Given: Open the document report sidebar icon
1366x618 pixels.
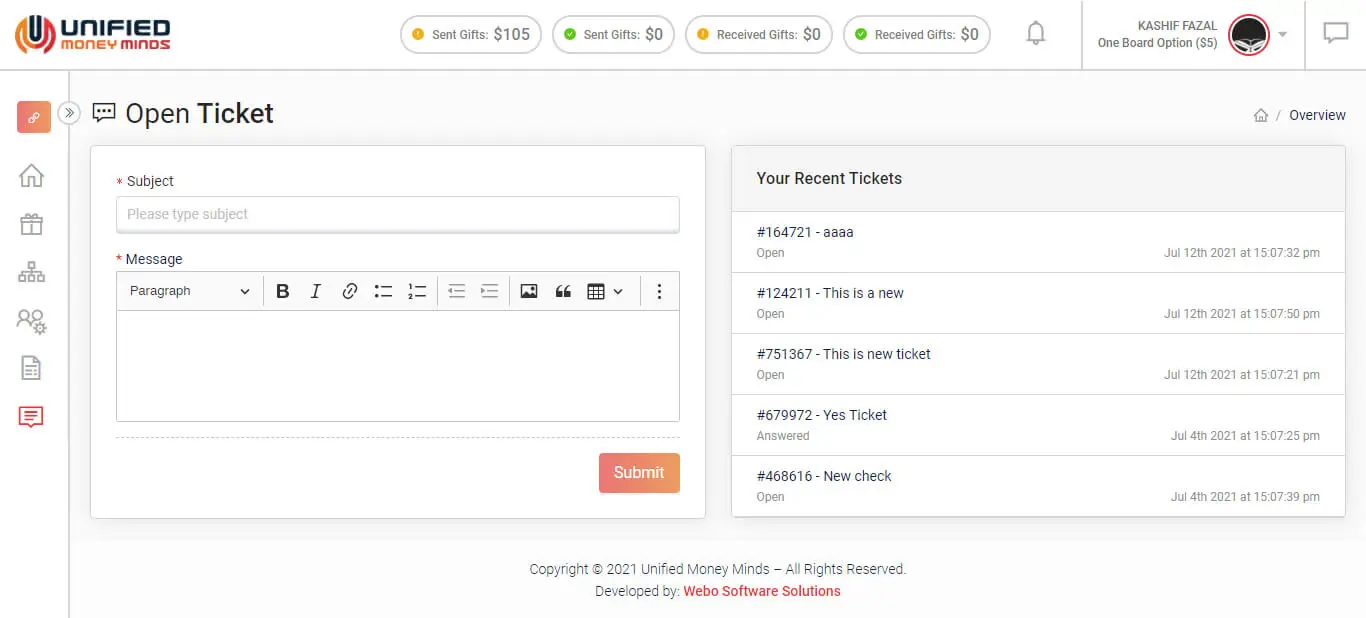Looking at the screenshot, I should [x=32, y=368].
